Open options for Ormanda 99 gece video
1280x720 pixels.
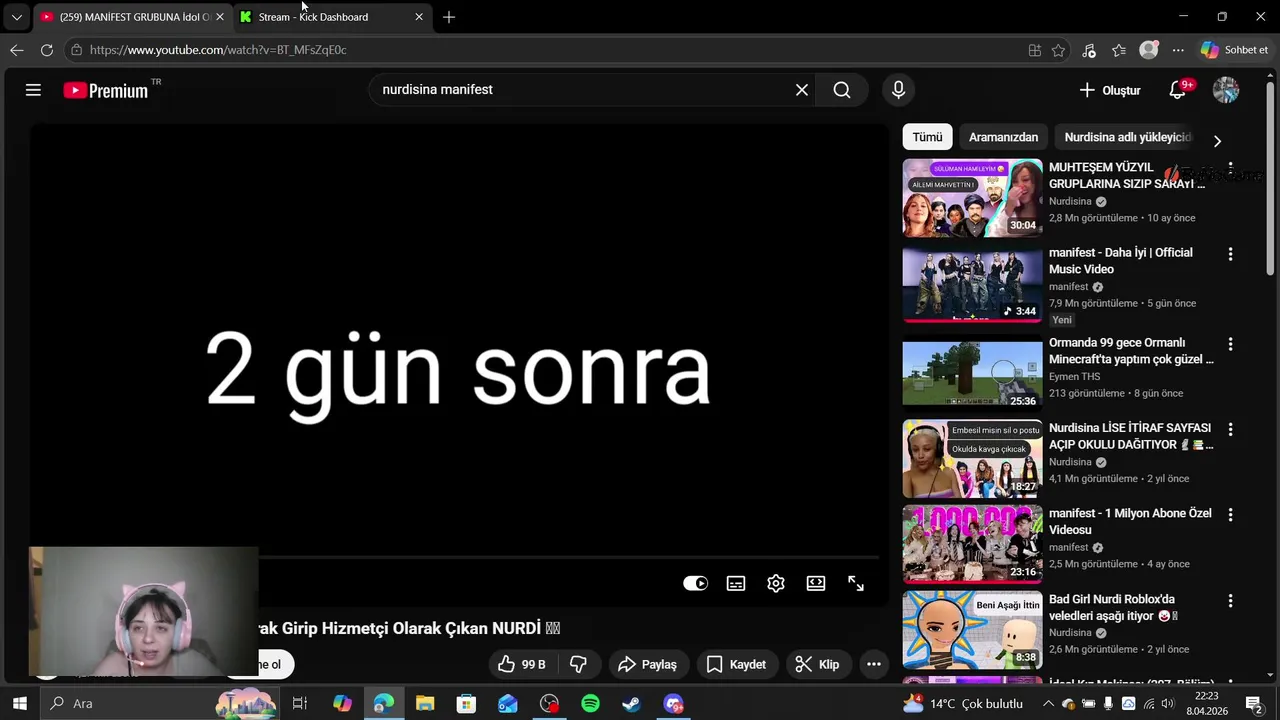coord(1231,344)
